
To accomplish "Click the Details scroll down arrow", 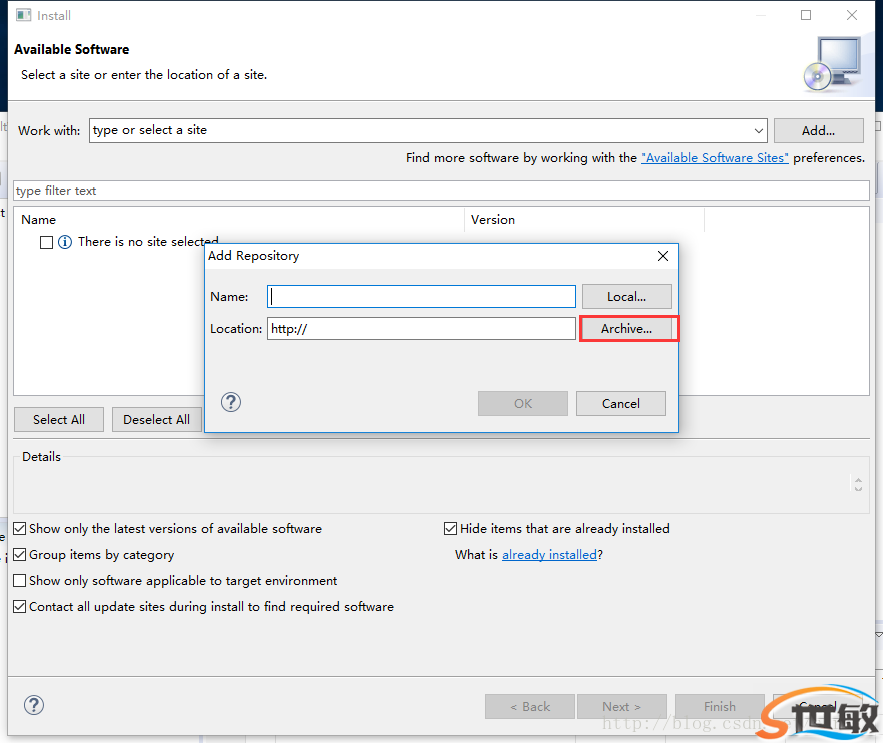I will 858,488.
